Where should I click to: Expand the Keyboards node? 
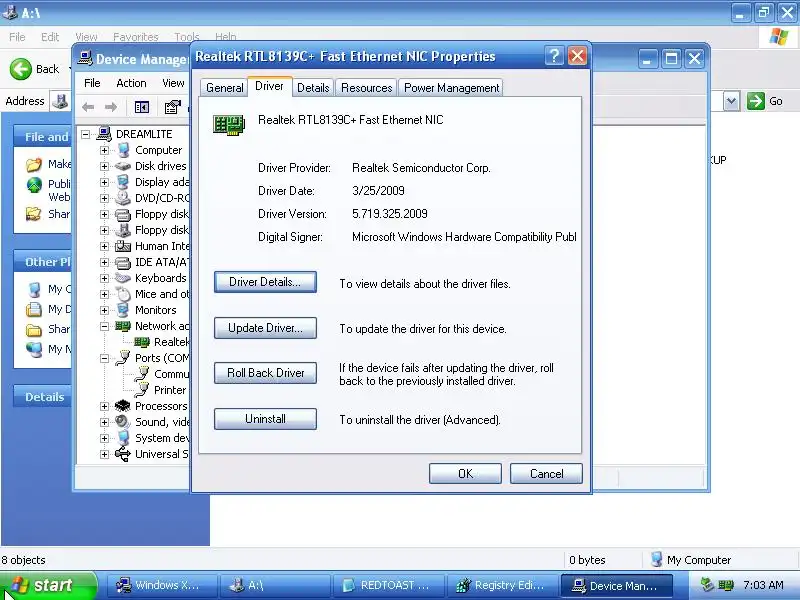coord(104,278)
